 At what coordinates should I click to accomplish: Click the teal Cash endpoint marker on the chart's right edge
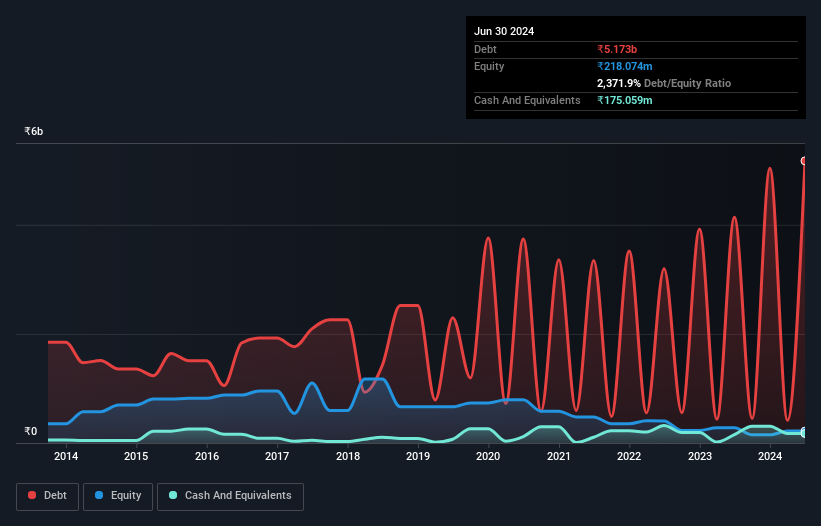(804, 434)
